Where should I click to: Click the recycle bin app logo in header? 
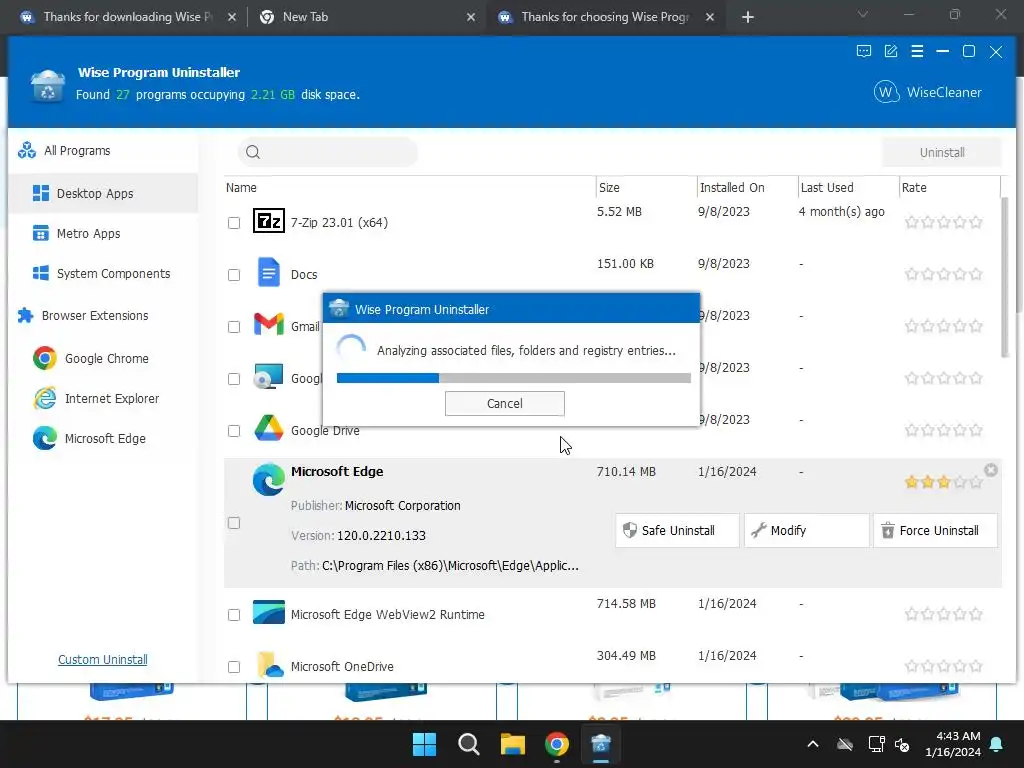click(x=48, y=86)
